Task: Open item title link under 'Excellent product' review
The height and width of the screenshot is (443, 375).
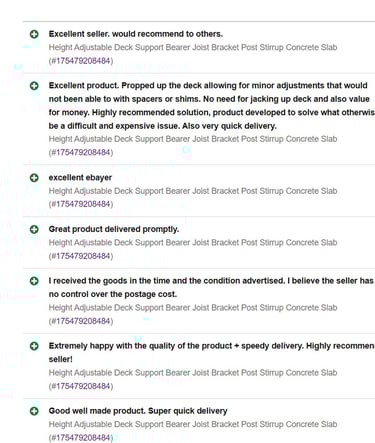Action: click(x=193, y=139)
